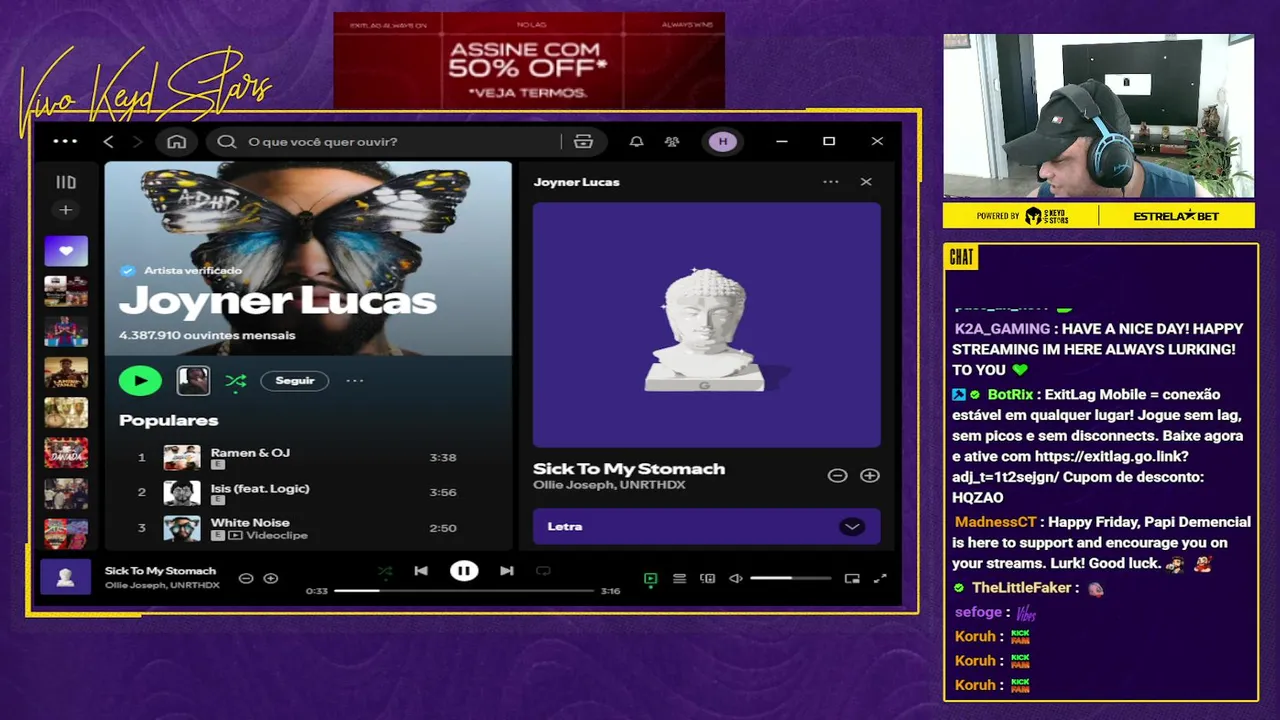
Task: Click the sefoge username in chat
Action: pos(978,612)
